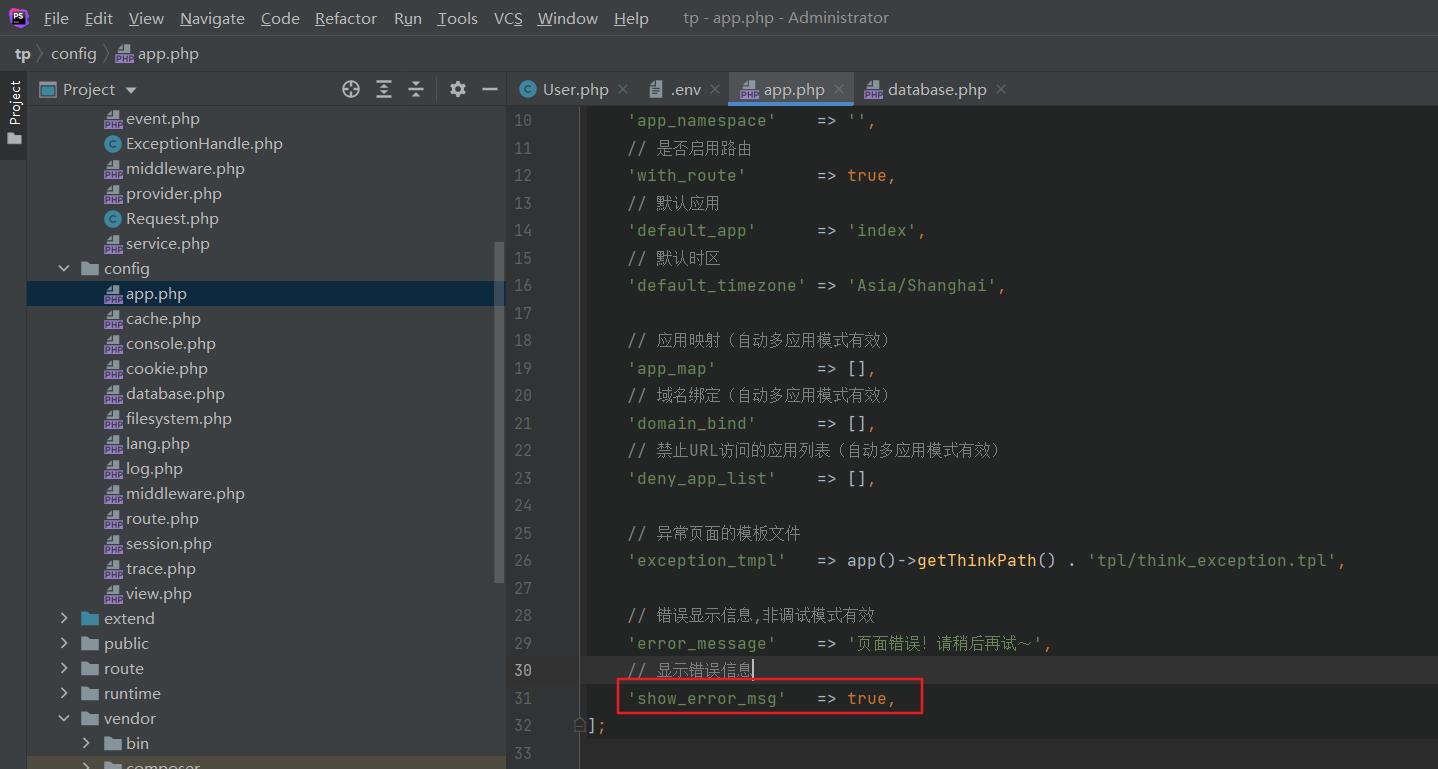Viewport: 1438px width, 769px height.
Task: Click line number 26 in the gutter
Action: point(523,561)
